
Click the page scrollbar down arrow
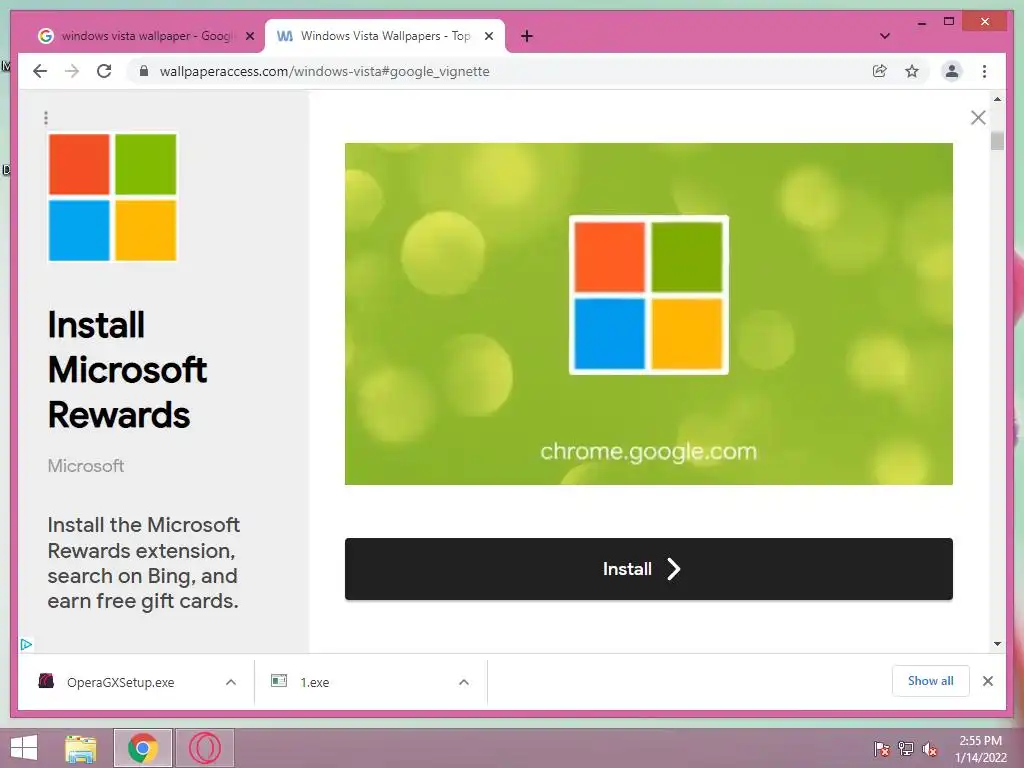pos(997,644)
